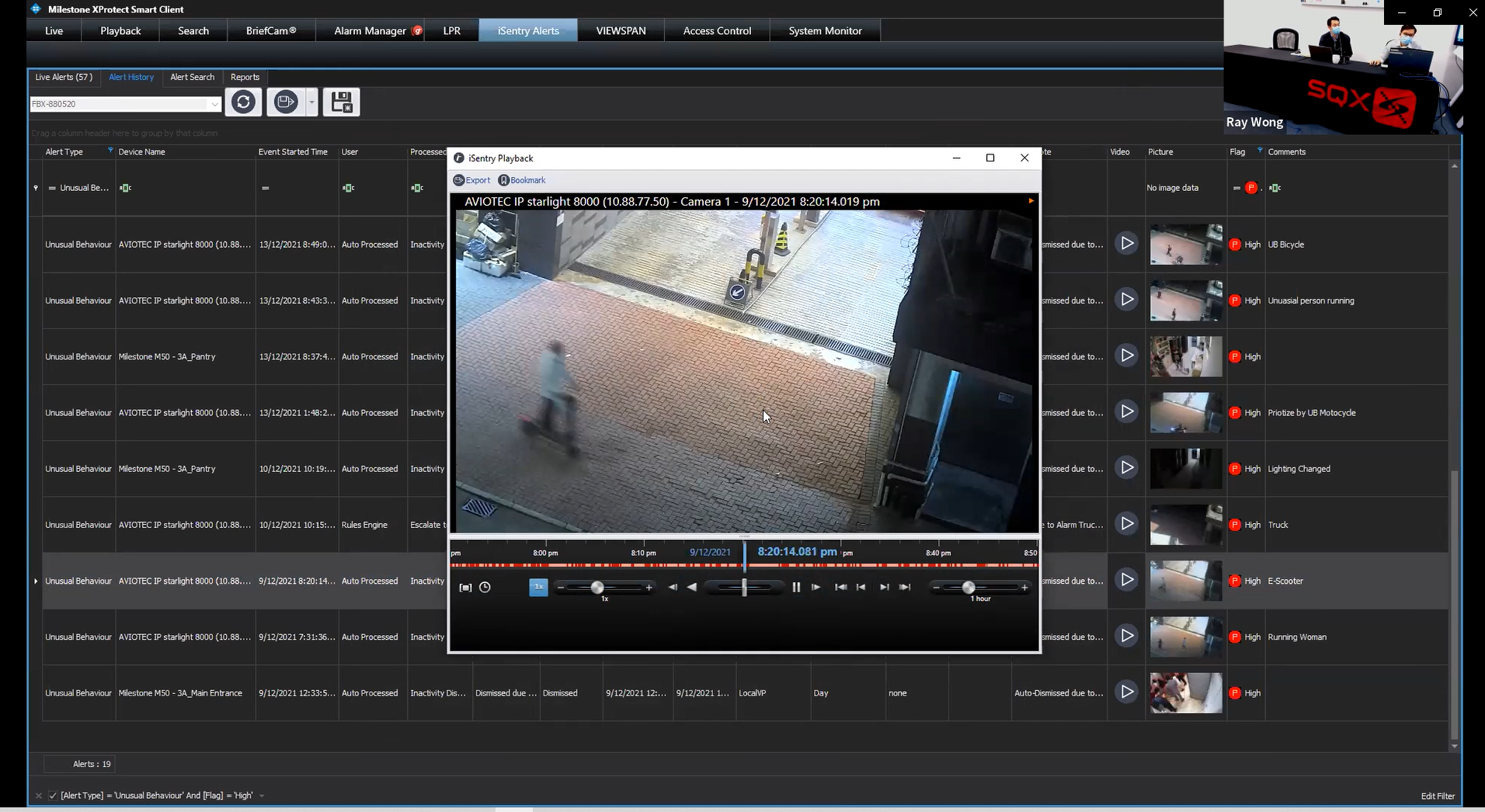Play video for E-Scooter alert row
This screenshot has height=812, width=1485.
click(x=1126, y=580)
